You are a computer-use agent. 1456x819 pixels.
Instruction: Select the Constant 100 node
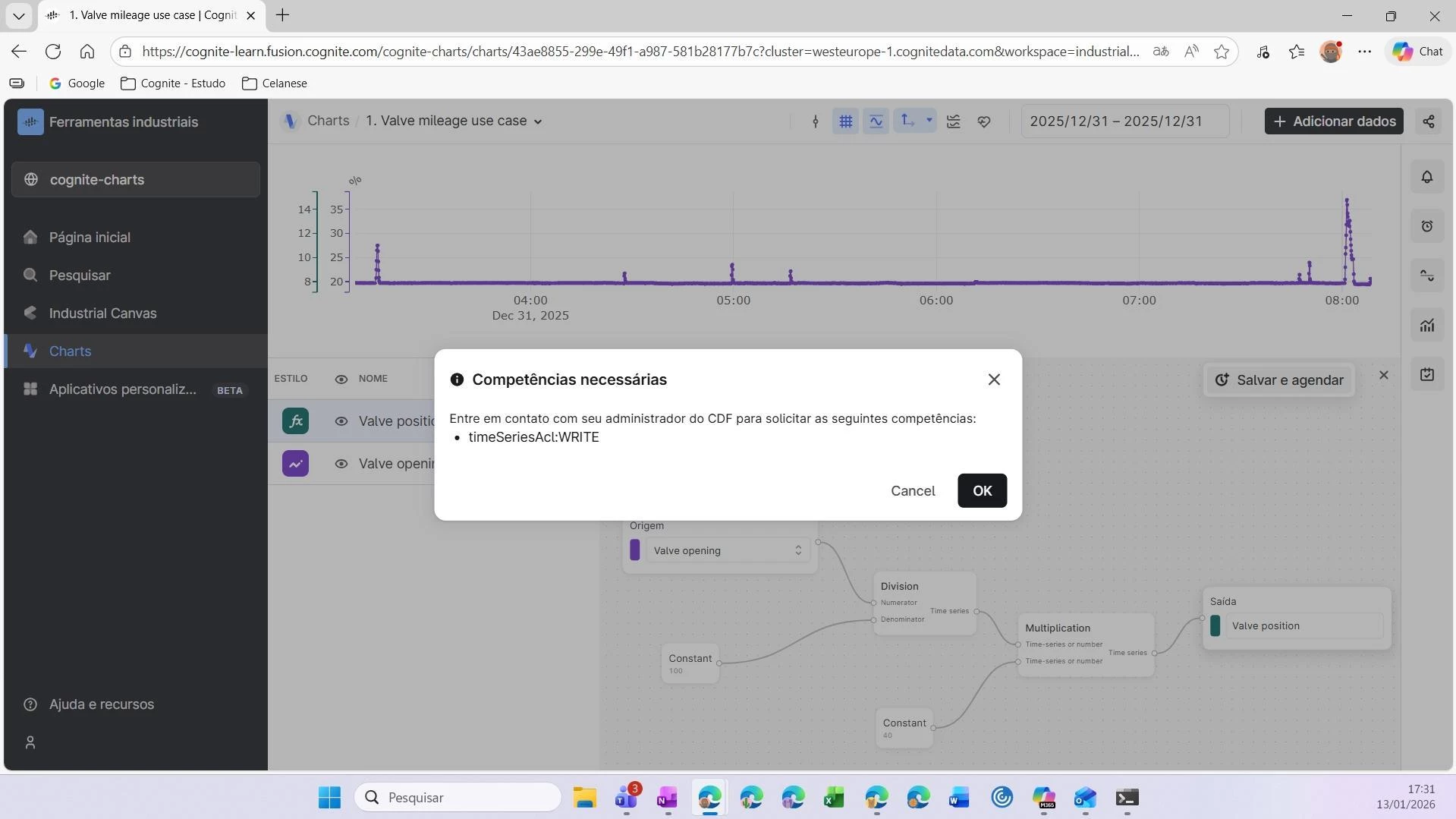[x=690, y=664]
